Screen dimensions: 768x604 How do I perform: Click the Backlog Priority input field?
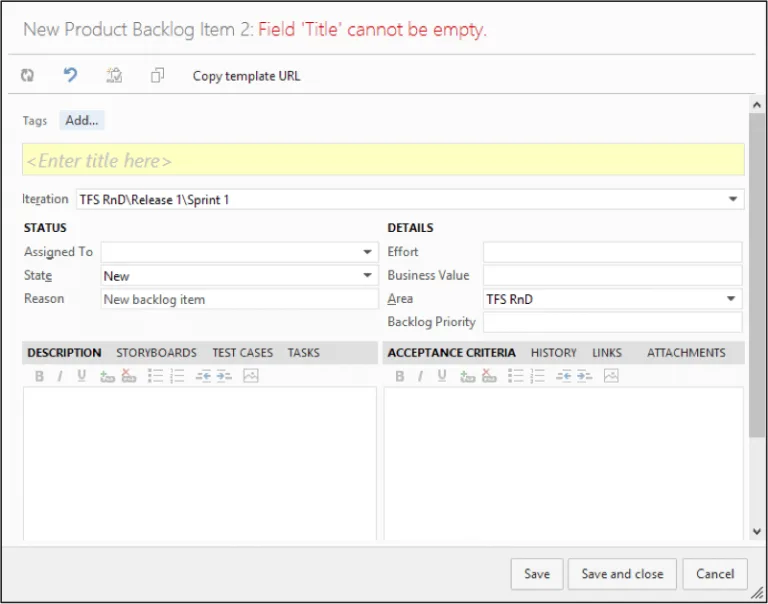pyautogui.click(x=612, y=322)
